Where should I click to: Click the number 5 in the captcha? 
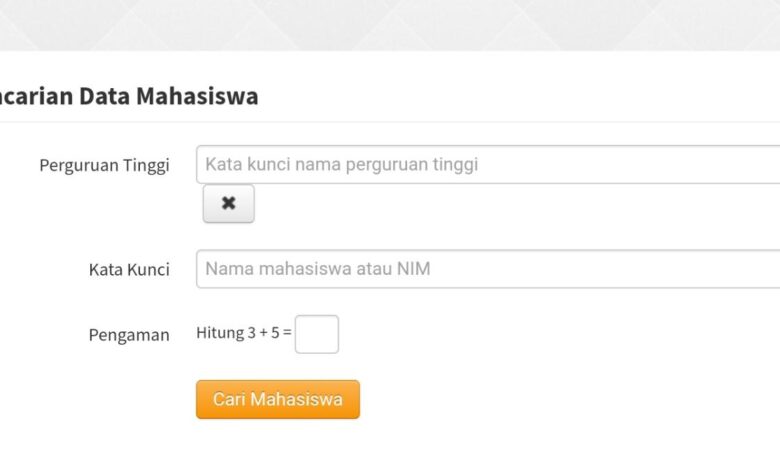pyautogui.click(x=275, y=333)
